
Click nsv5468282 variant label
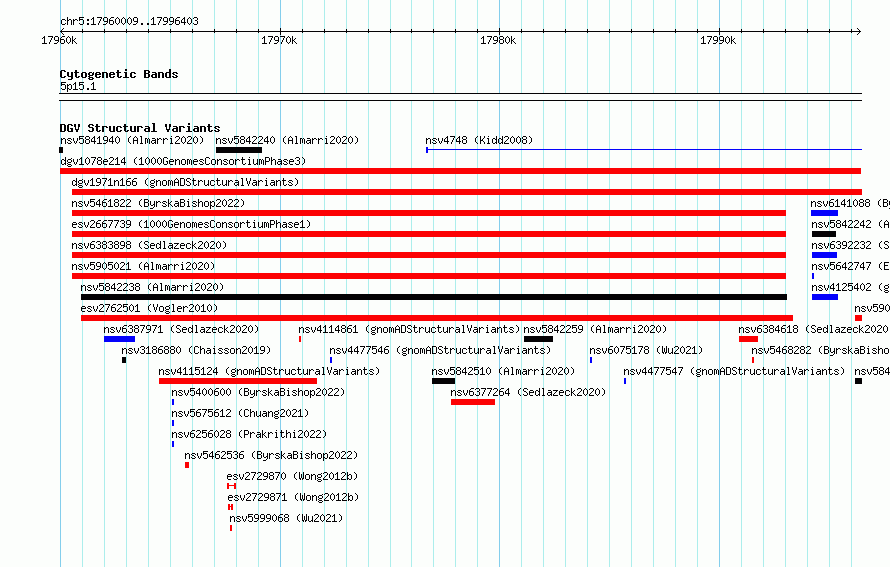tap(820, 350)
